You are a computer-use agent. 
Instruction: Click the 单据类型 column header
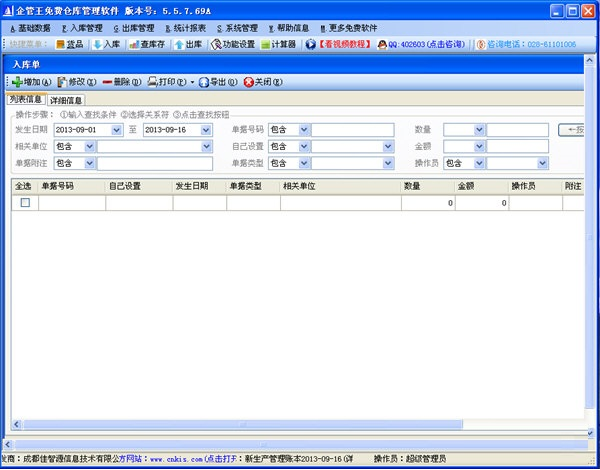[253, 186]
